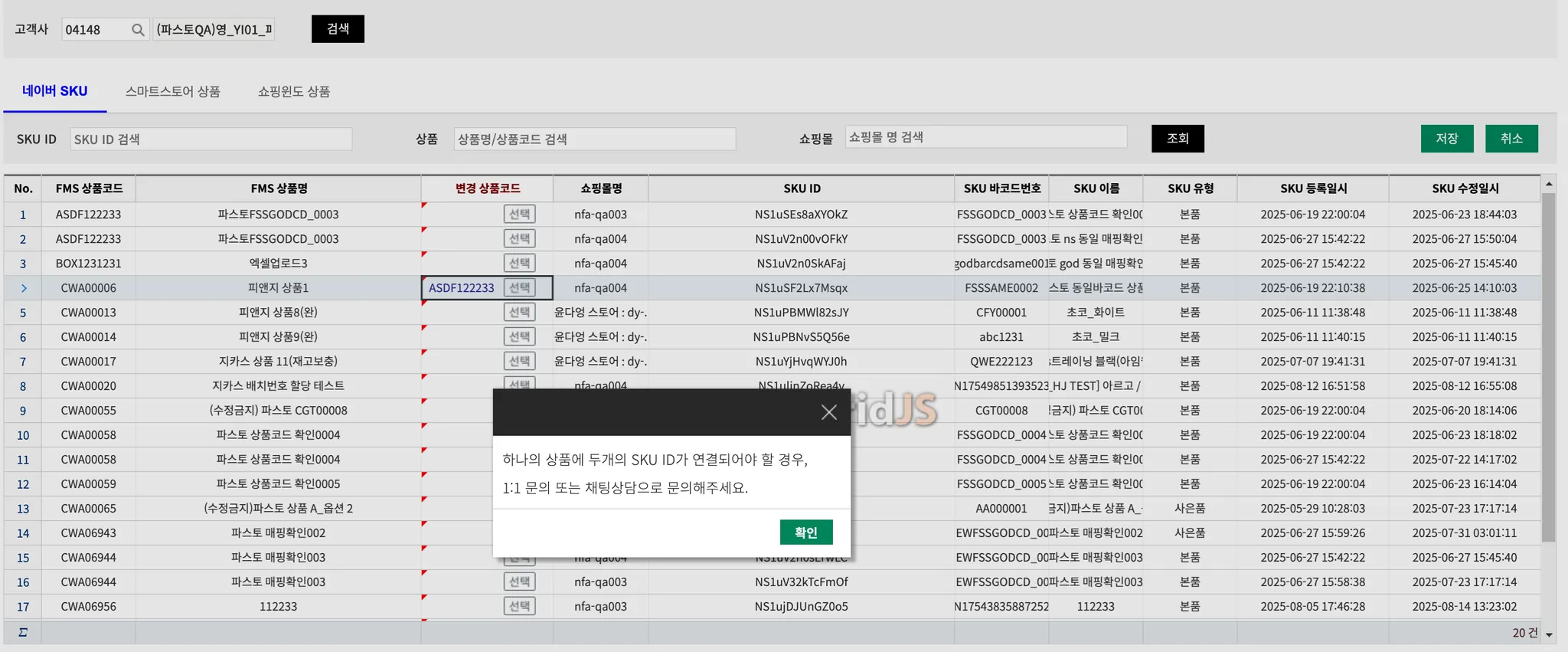Click the 고객사 name field (파스토QA)영_YI01

tap(214, 30)
